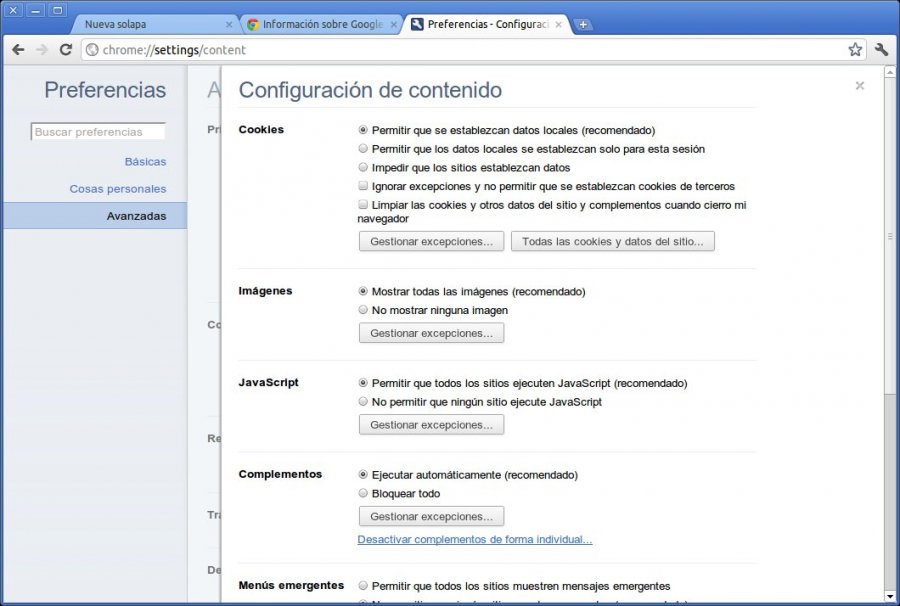The height and width of the screenshot is (606, 900).
Task: Select Bloquear todo for Complementos
Action: (x=363, y=493)
